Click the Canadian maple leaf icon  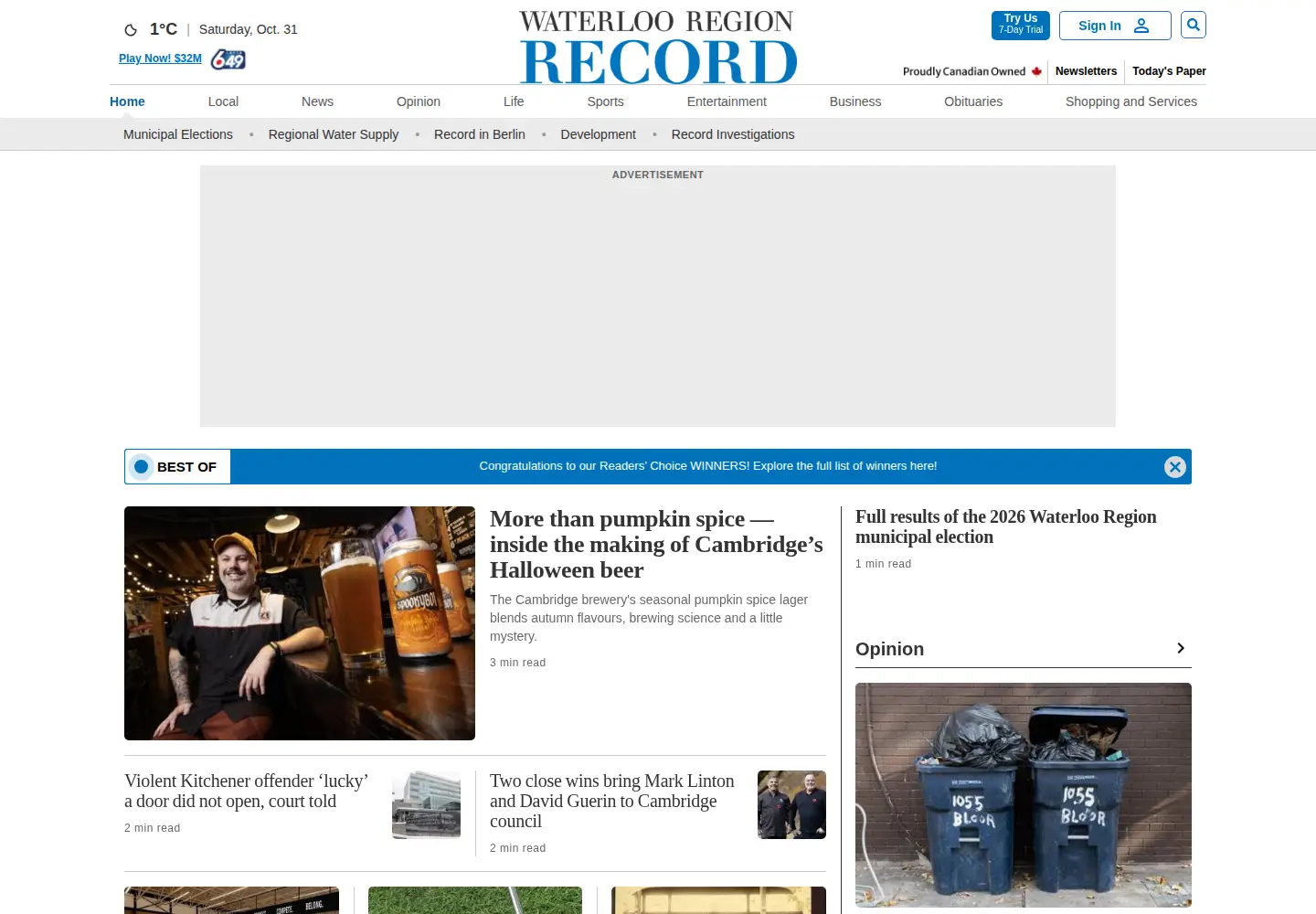(x=1036, y=71)
